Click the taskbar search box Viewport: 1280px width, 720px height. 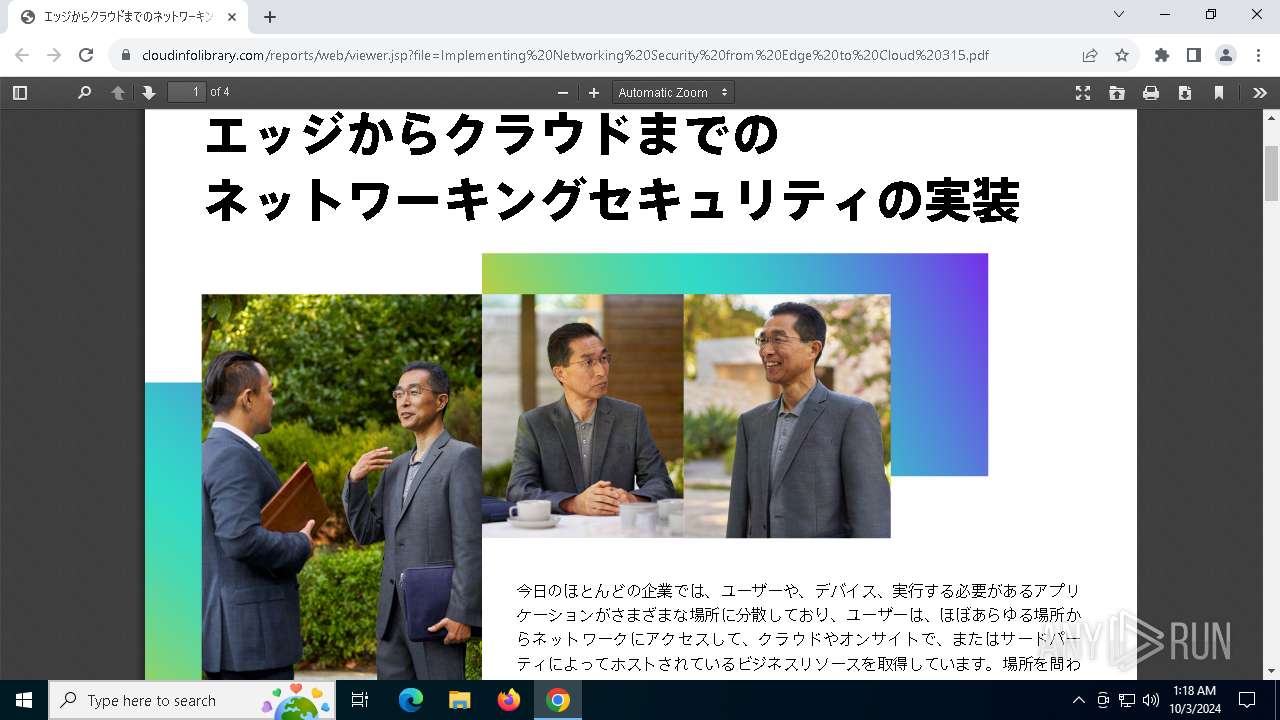tap(192, 700)
